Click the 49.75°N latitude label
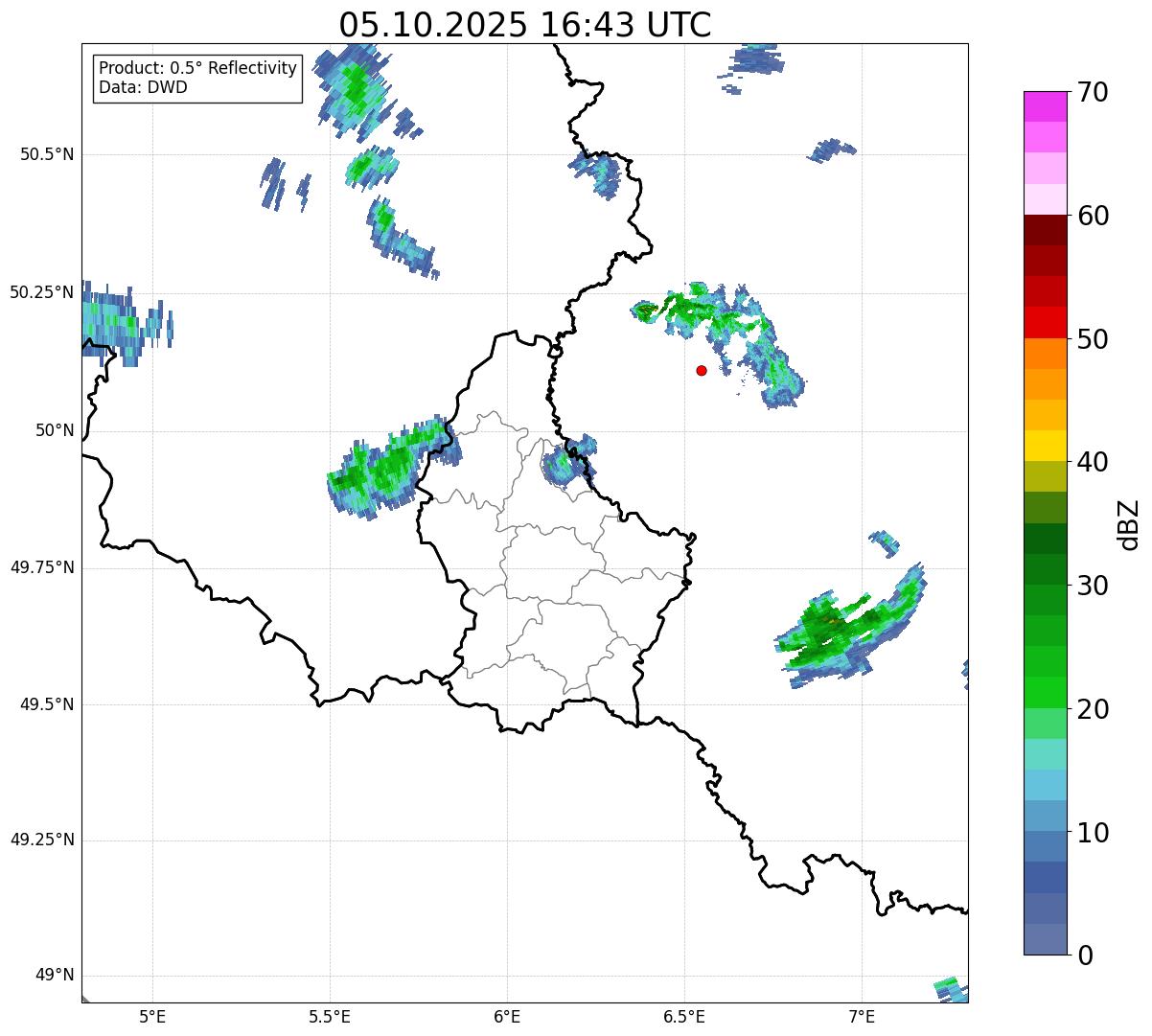 (42, 567)
